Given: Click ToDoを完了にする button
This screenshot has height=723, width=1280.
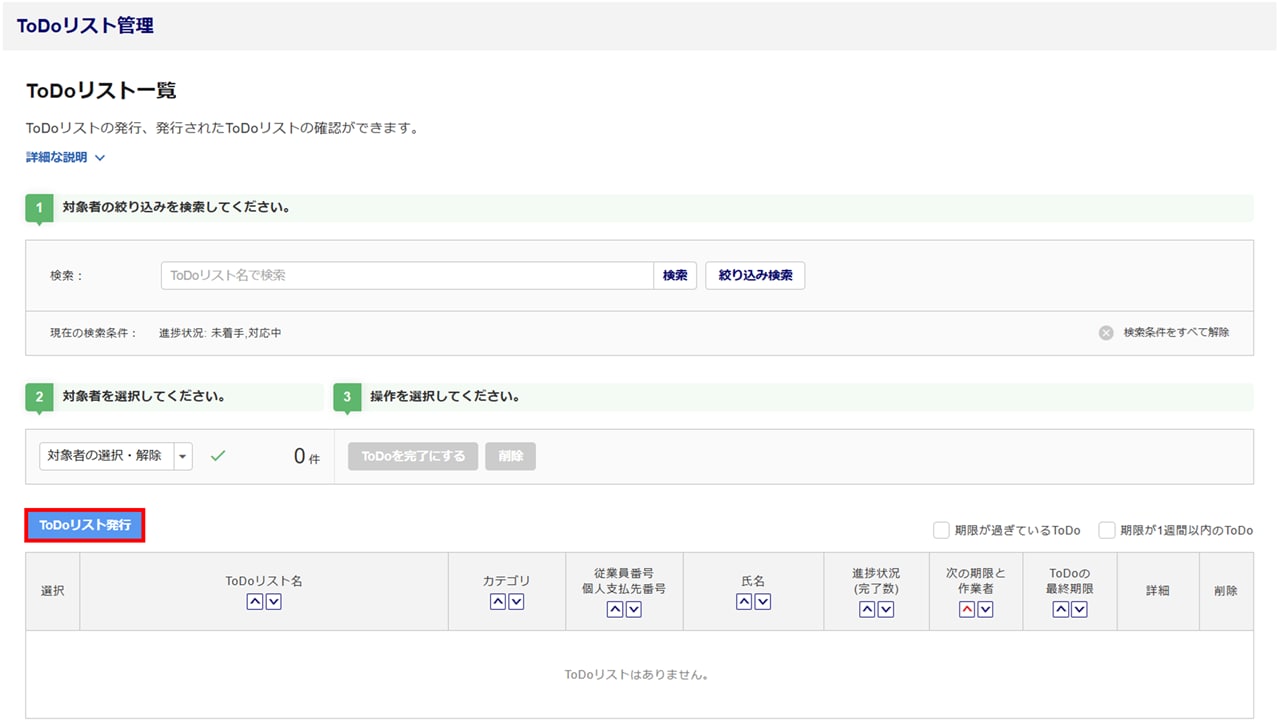Looking at the screenshot, I should (413, 456).
